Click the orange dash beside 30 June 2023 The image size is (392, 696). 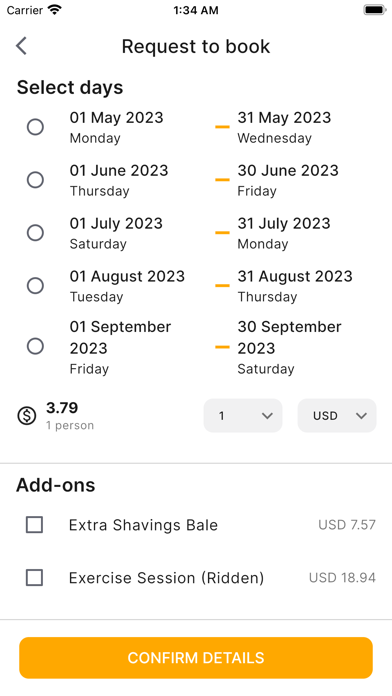click(222, 180)
